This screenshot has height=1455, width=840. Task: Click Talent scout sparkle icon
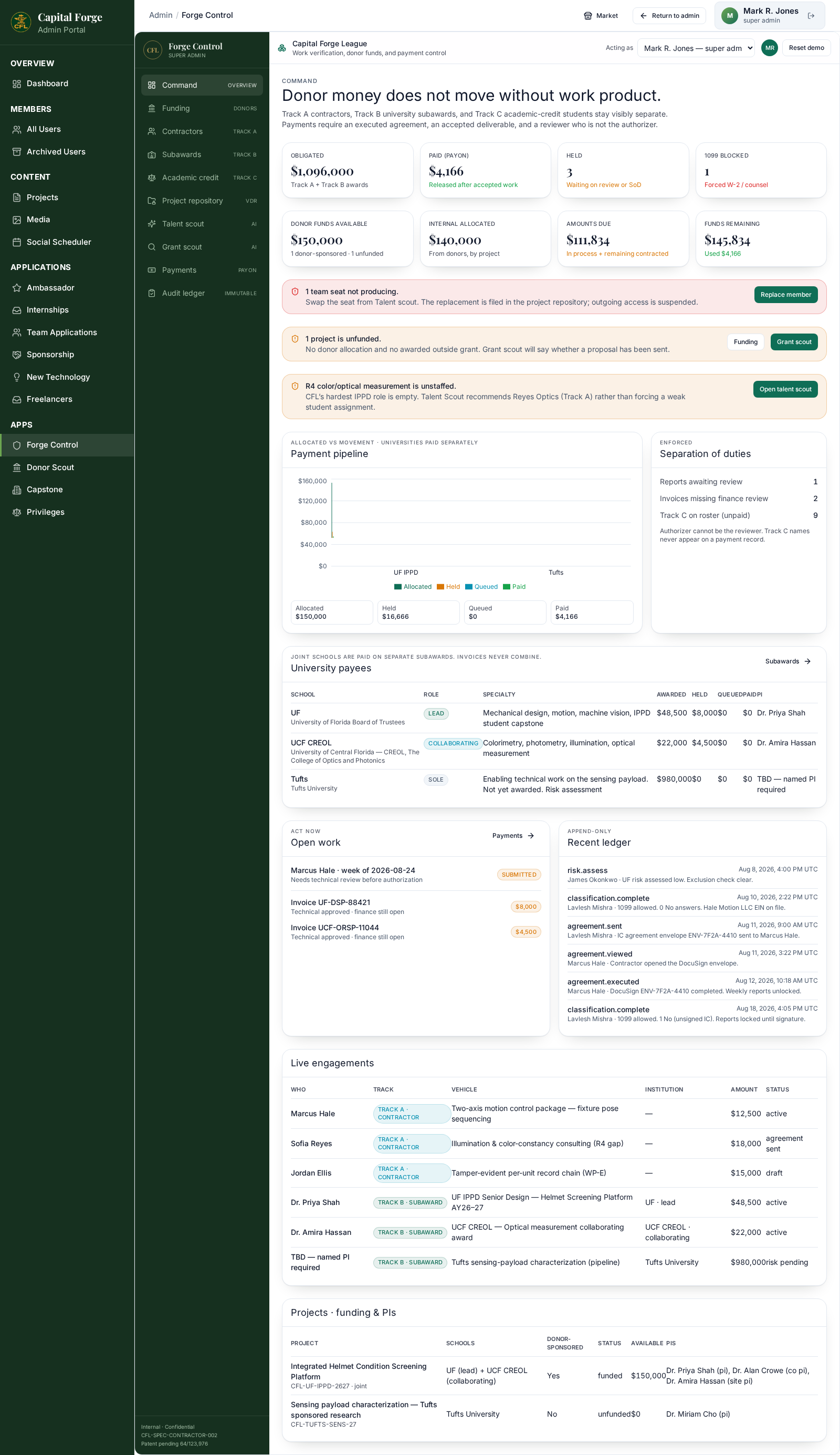pyautogui.click(x=152, y=224)
